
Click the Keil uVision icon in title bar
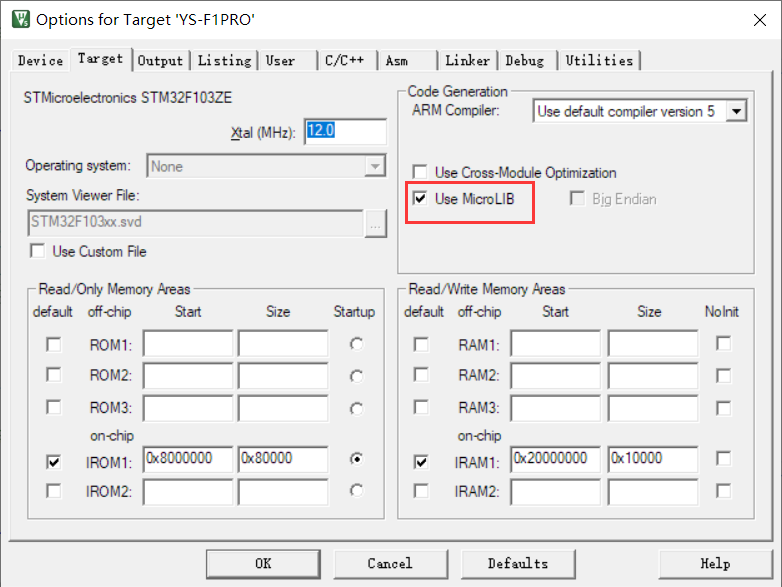point(20,19)
